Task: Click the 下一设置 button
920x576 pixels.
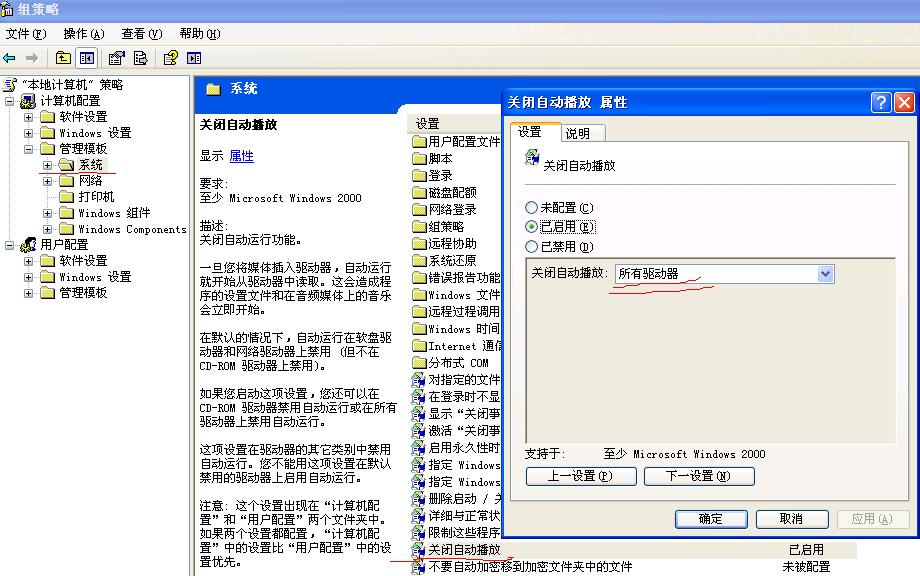Action: (698, 476)
